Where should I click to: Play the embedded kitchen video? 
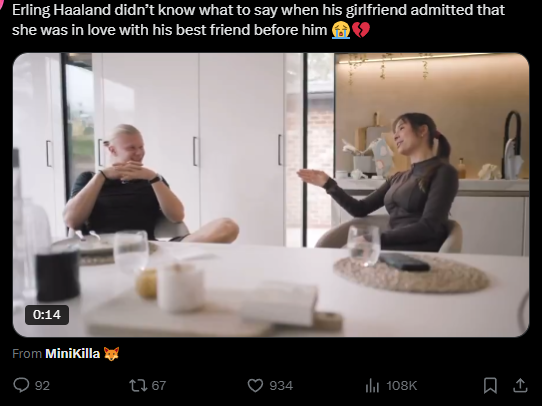271,195
